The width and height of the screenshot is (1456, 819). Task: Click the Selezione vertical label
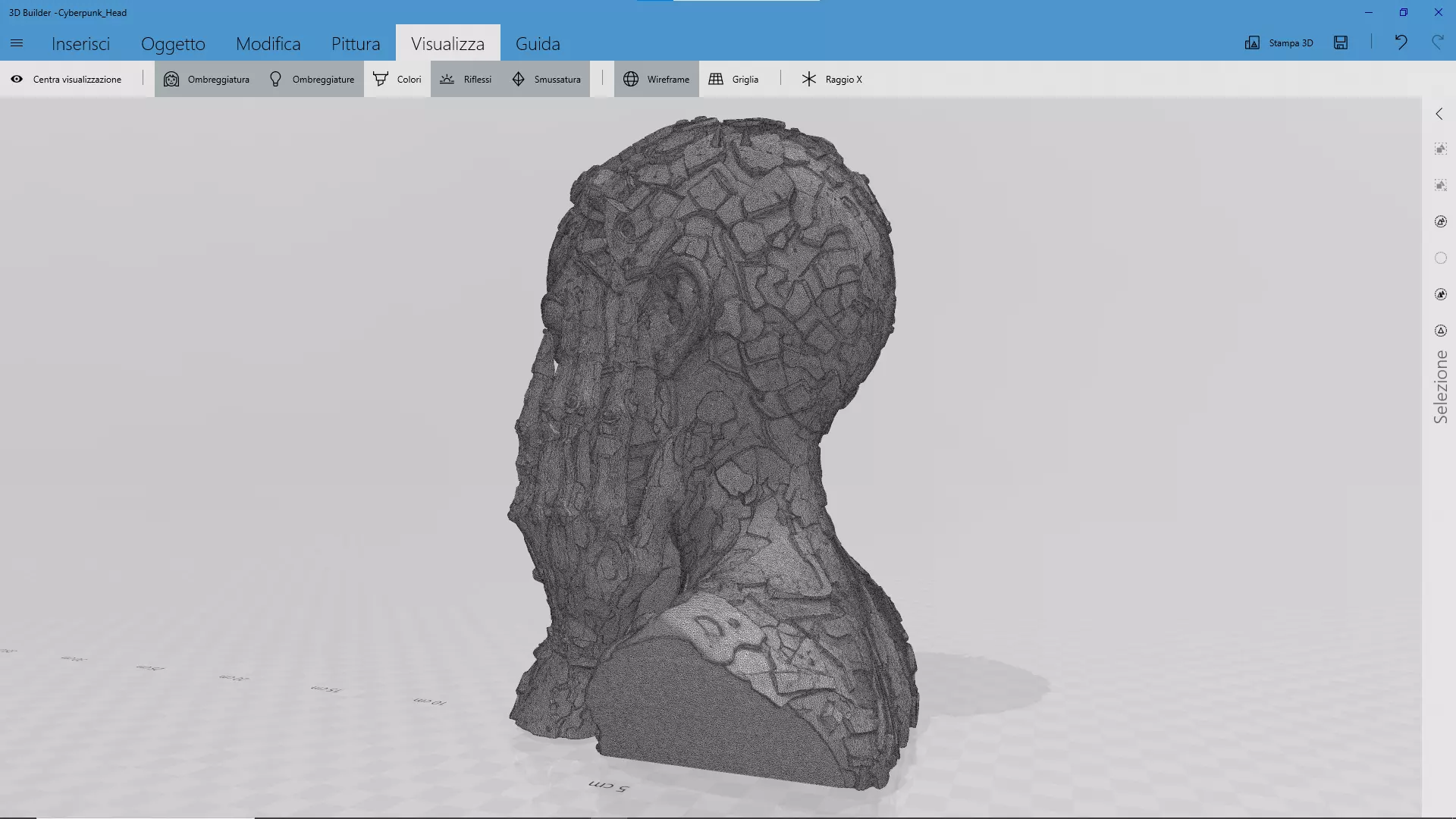(1440, 387)
